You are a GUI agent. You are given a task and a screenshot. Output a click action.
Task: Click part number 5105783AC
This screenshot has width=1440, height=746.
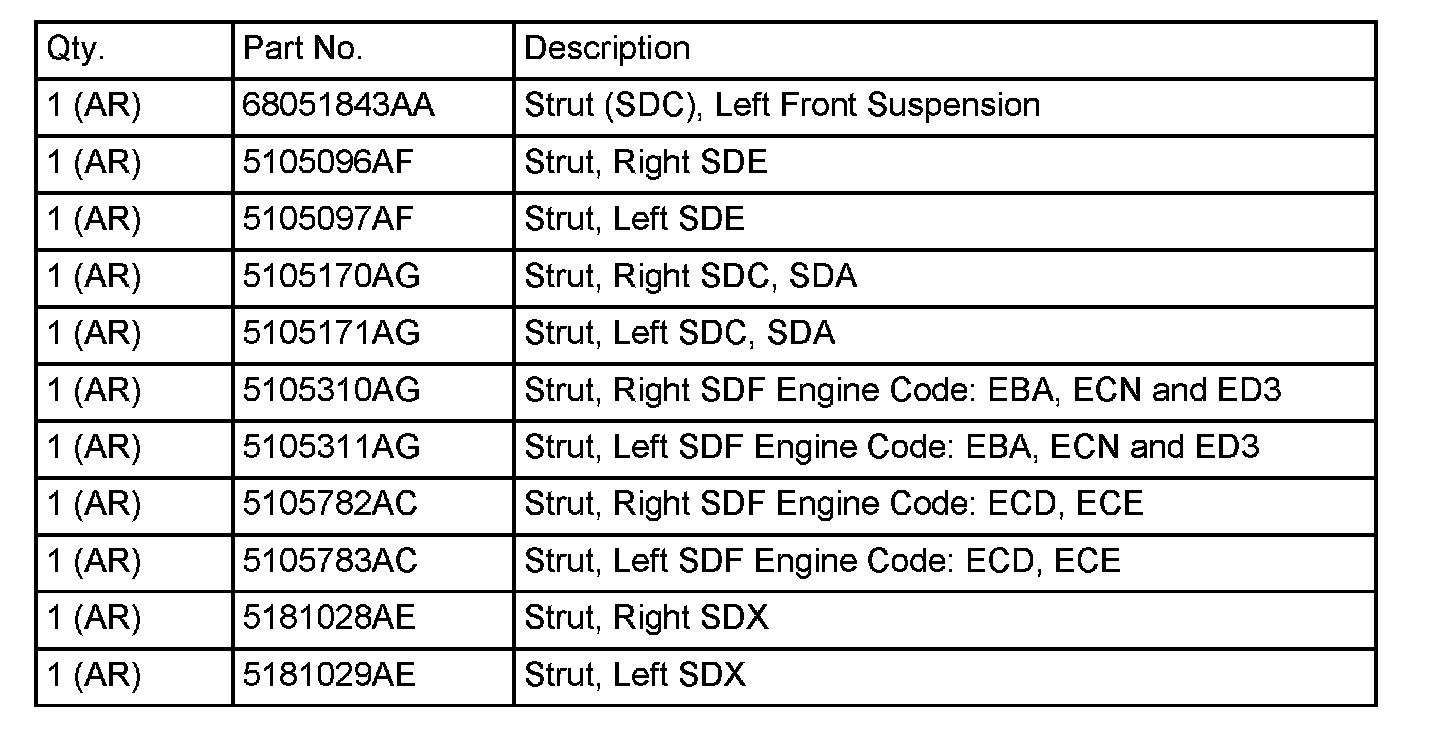[x=330, y=561]
